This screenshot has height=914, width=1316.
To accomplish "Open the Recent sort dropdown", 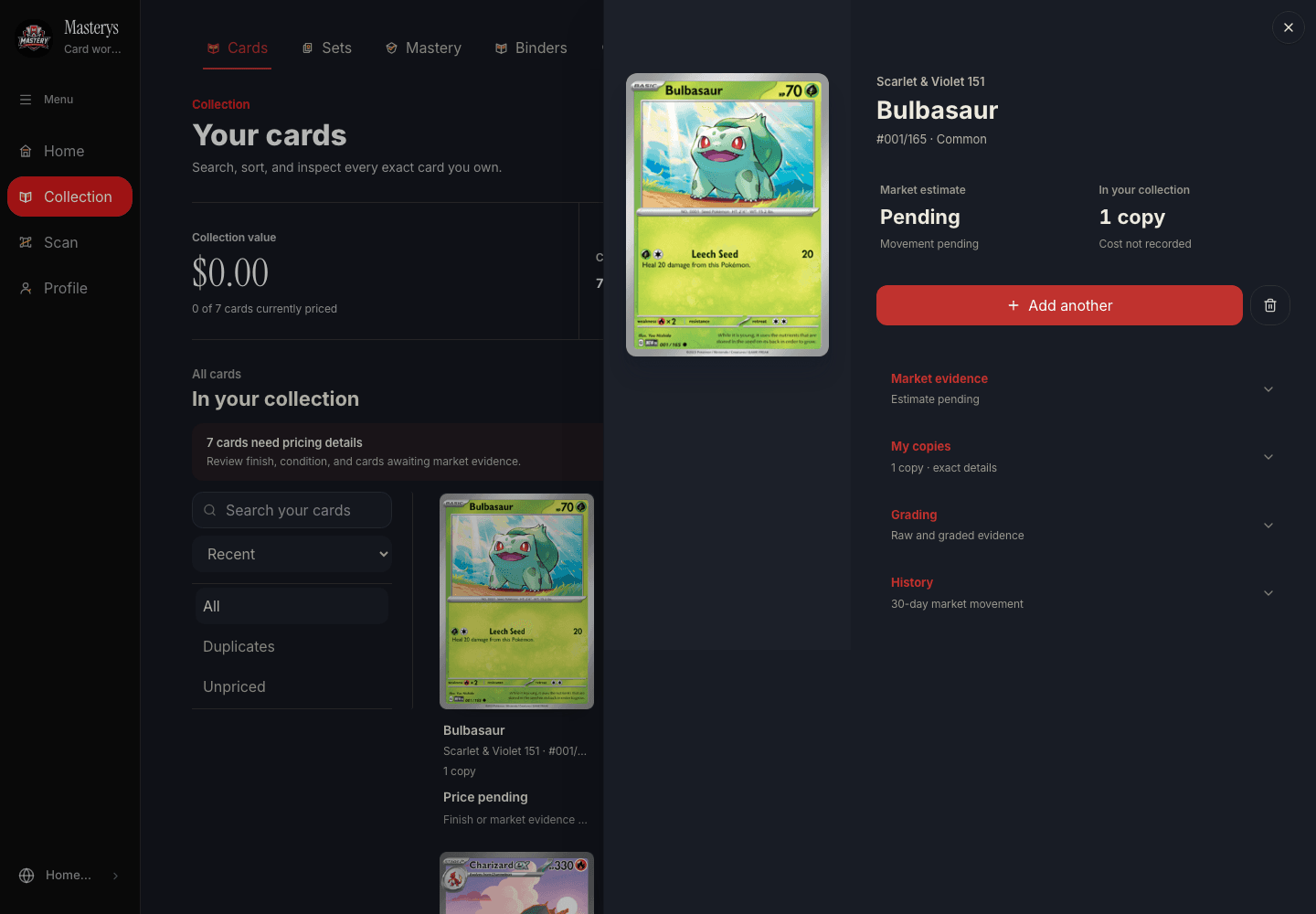I will click(x=292, y=554).
